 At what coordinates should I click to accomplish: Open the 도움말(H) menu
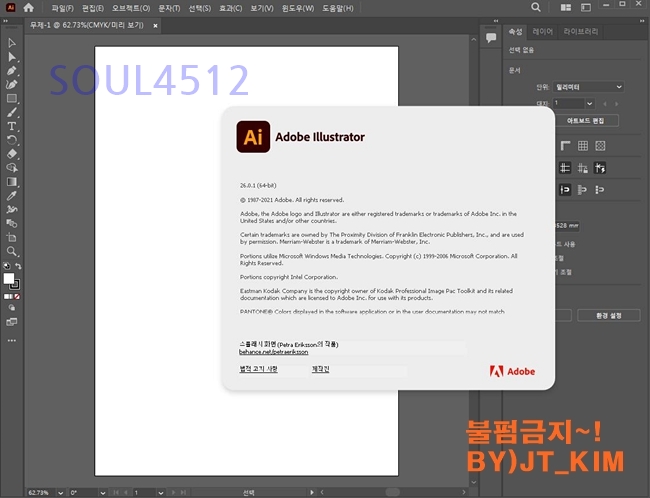(337, 8)
